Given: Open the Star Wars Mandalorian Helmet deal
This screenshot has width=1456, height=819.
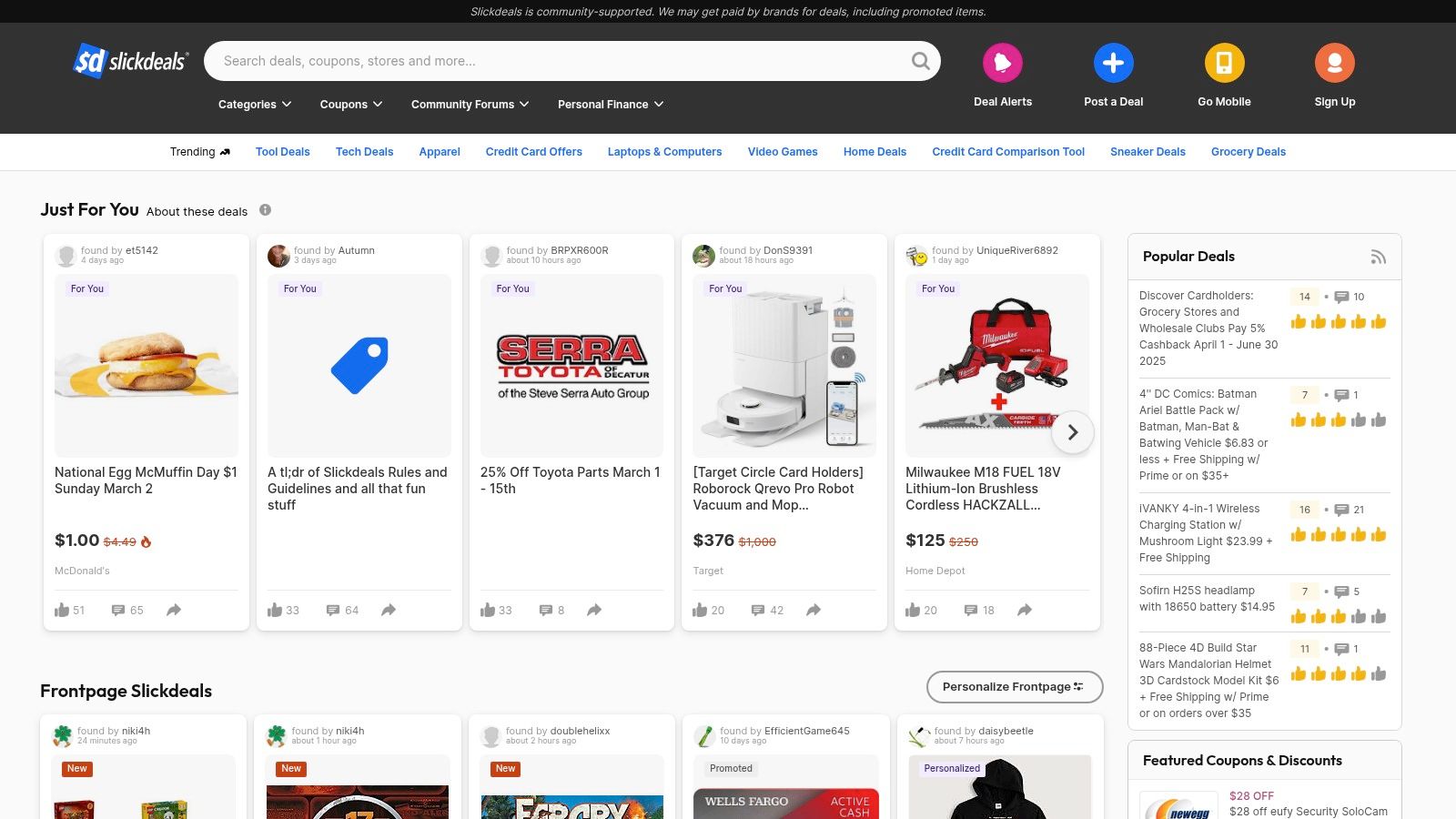Looking at the screenshot, I should (x=1208, y=681).
